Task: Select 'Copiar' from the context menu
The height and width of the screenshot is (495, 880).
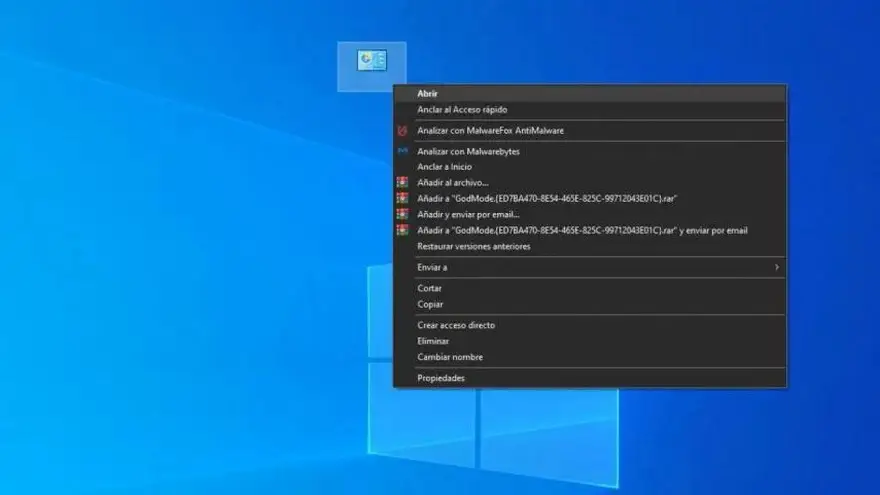Action: tap(590, 304)
